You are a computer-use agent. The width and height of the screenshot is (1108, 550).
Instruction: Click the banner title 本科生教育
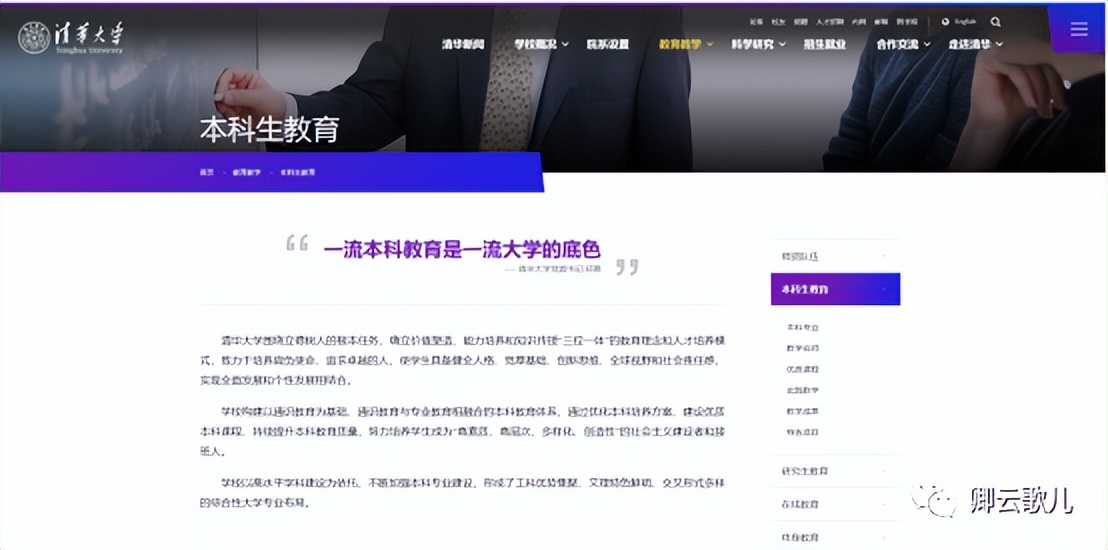pyautogui.click(x=269, y=130)
